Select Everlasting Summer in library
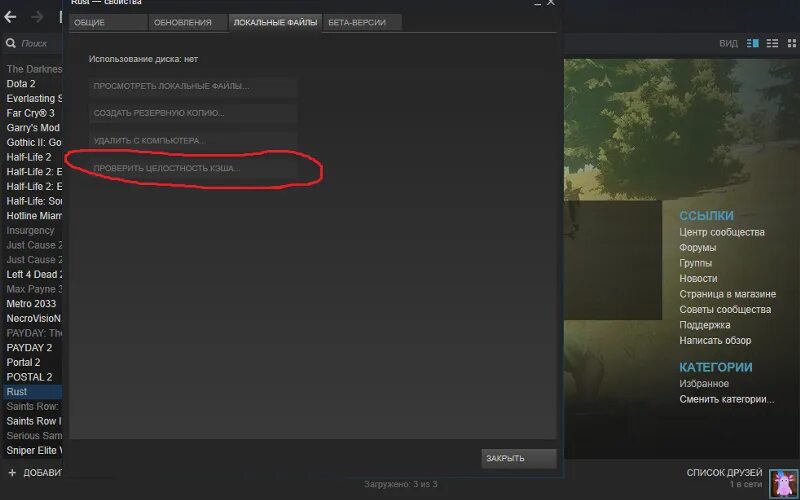Viewport: 800px width, 500px height. click(x=34, y=98)
